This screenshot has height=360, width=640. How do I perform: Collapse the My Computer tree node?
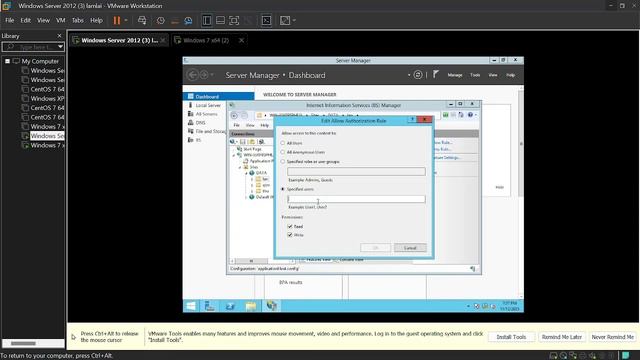(7, 61)
